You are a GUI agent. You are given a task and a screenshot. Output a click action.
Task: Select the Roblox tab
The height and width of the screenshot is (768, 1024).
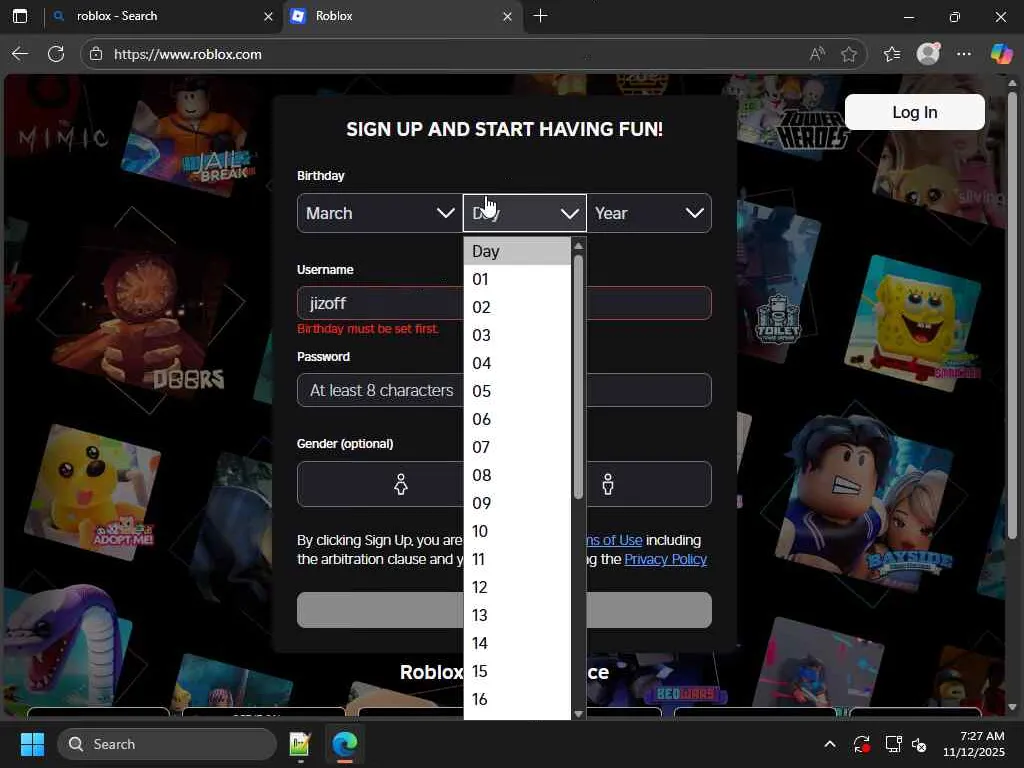click(x=403, y=16)
